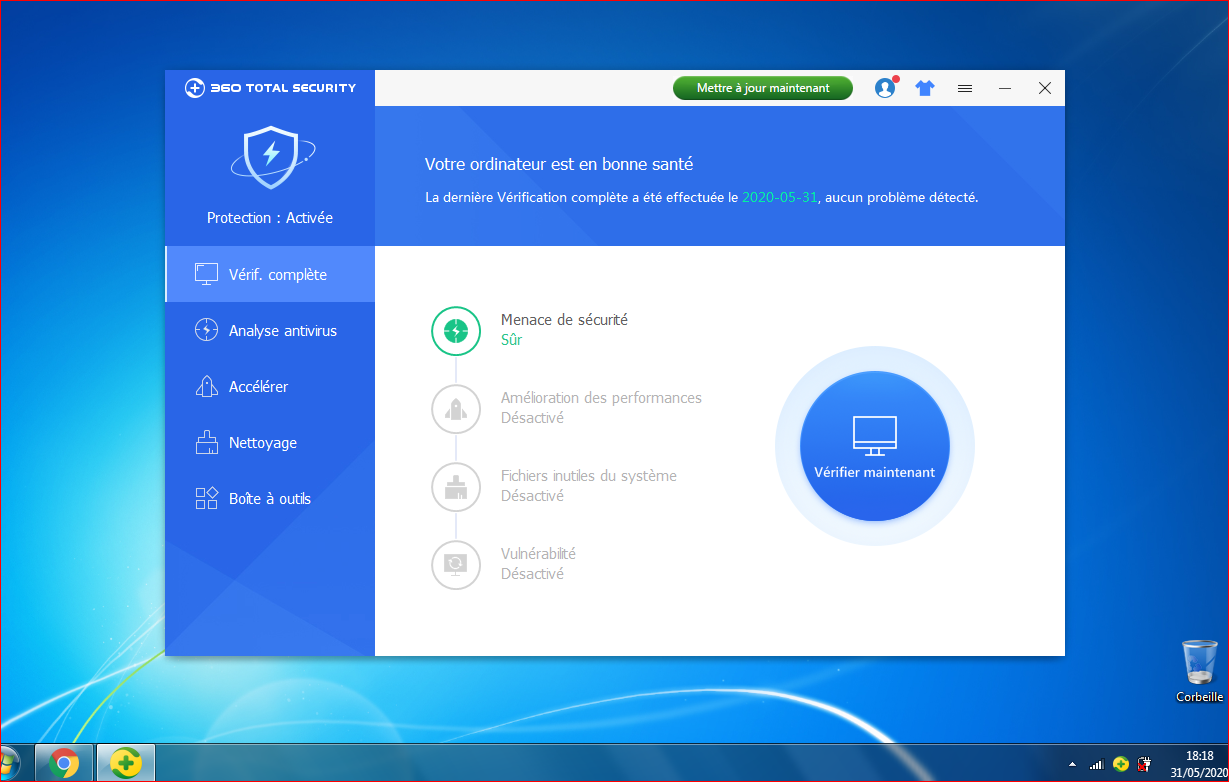Screen dimensions: 1229x782
Task: Click the Vulnérabilité icon
Action: pos(456,564)
